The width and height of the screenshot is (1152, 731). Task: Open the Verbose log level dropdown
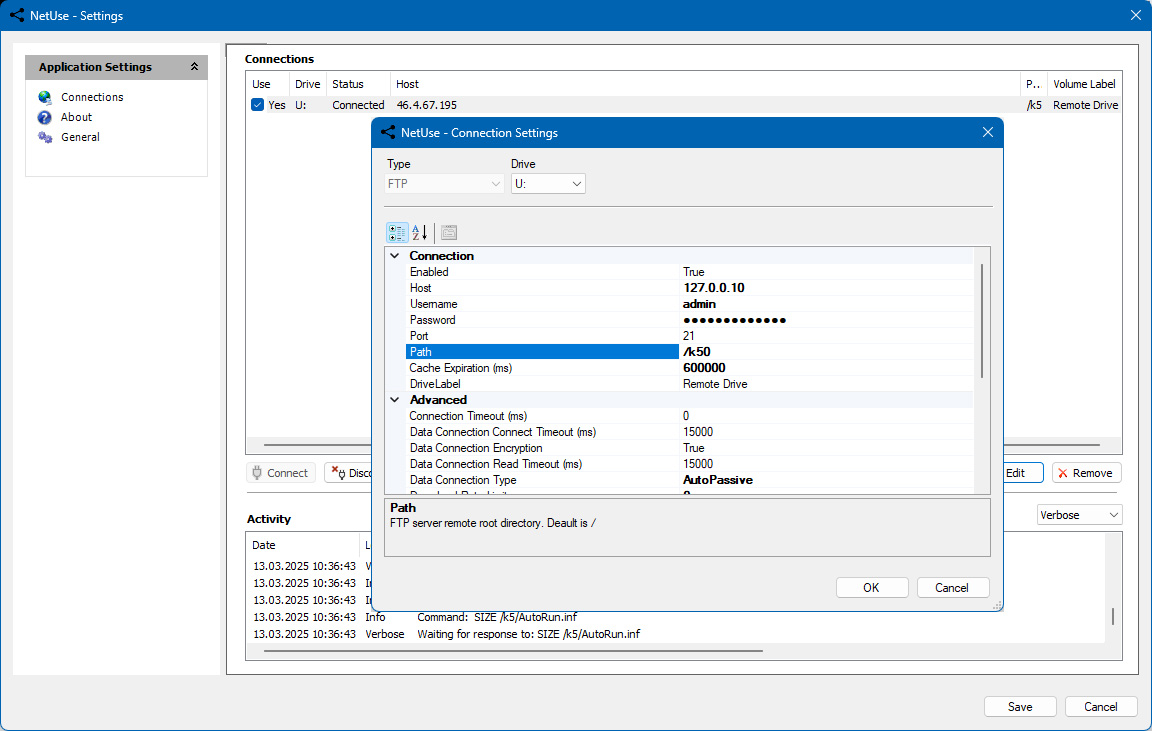(1079, 515)
